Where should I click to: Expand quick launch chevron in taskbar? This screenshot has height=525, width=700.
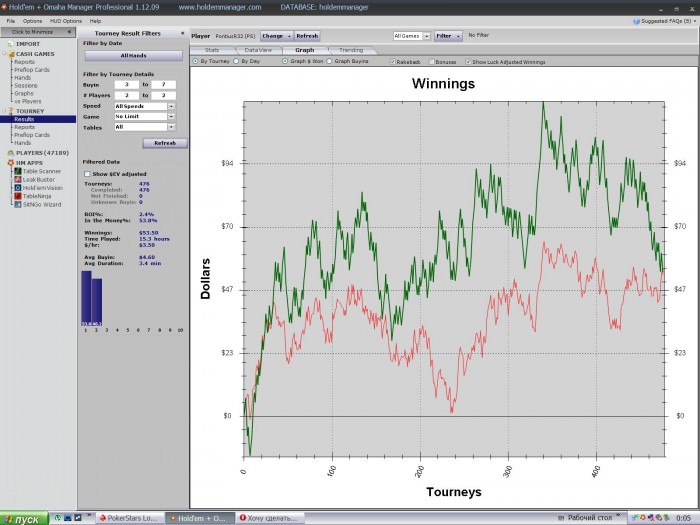(x=89, y=516)
